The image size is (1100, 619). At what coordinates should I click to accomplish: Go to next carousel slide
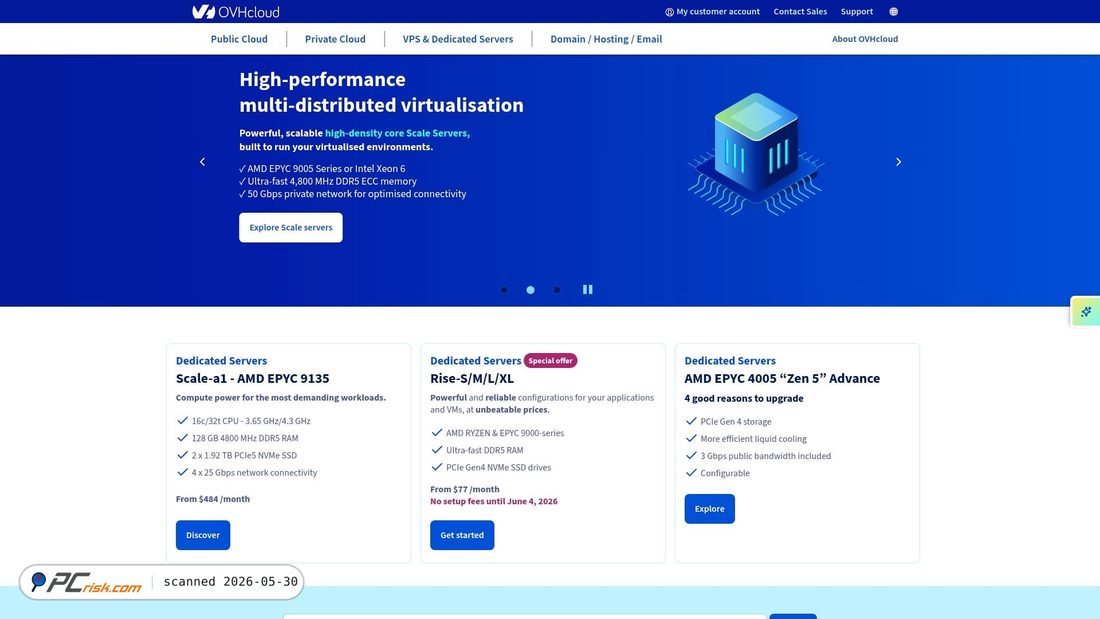(x=898, y=162)
